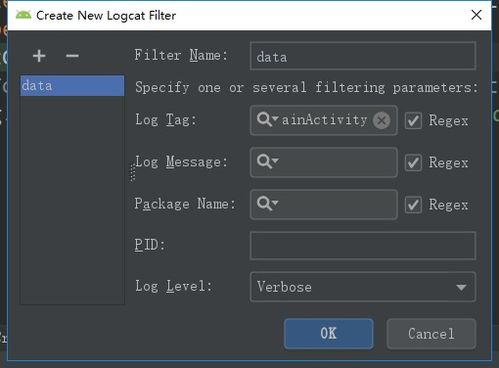
Task: Open Log Tag search history magnifier
Action: pyautogui.click(x=267, y=119)
